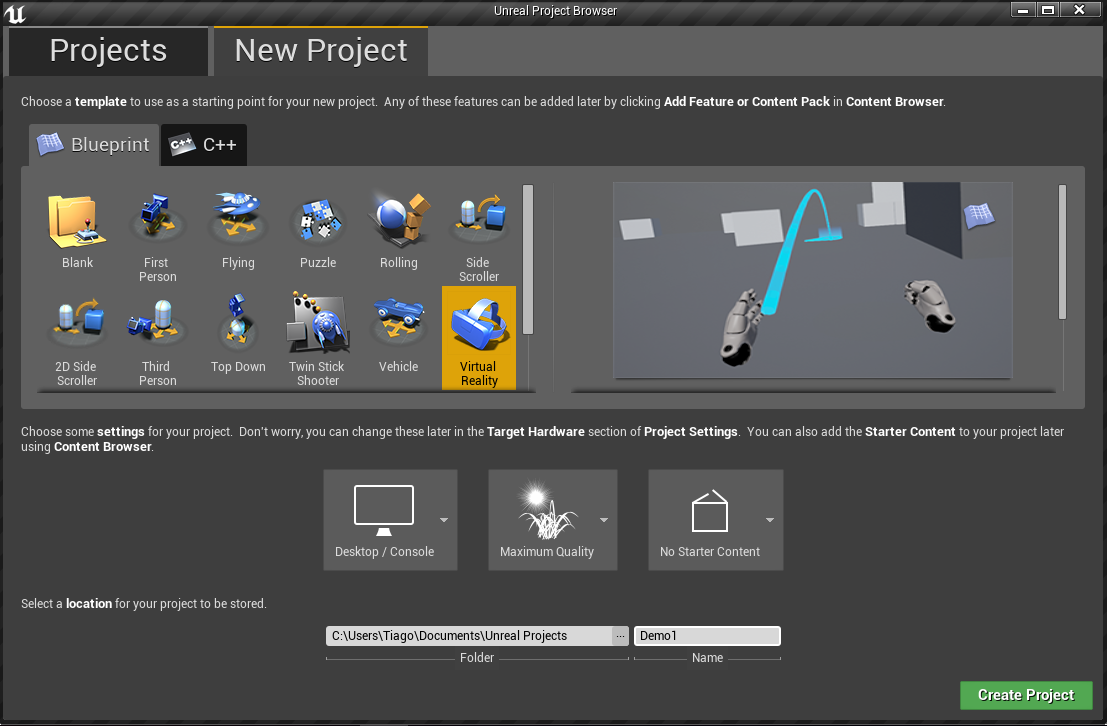The height and width of the screenshot is (726, 1107).
Task: Choose the First Person template
Action: click(157, 237)
